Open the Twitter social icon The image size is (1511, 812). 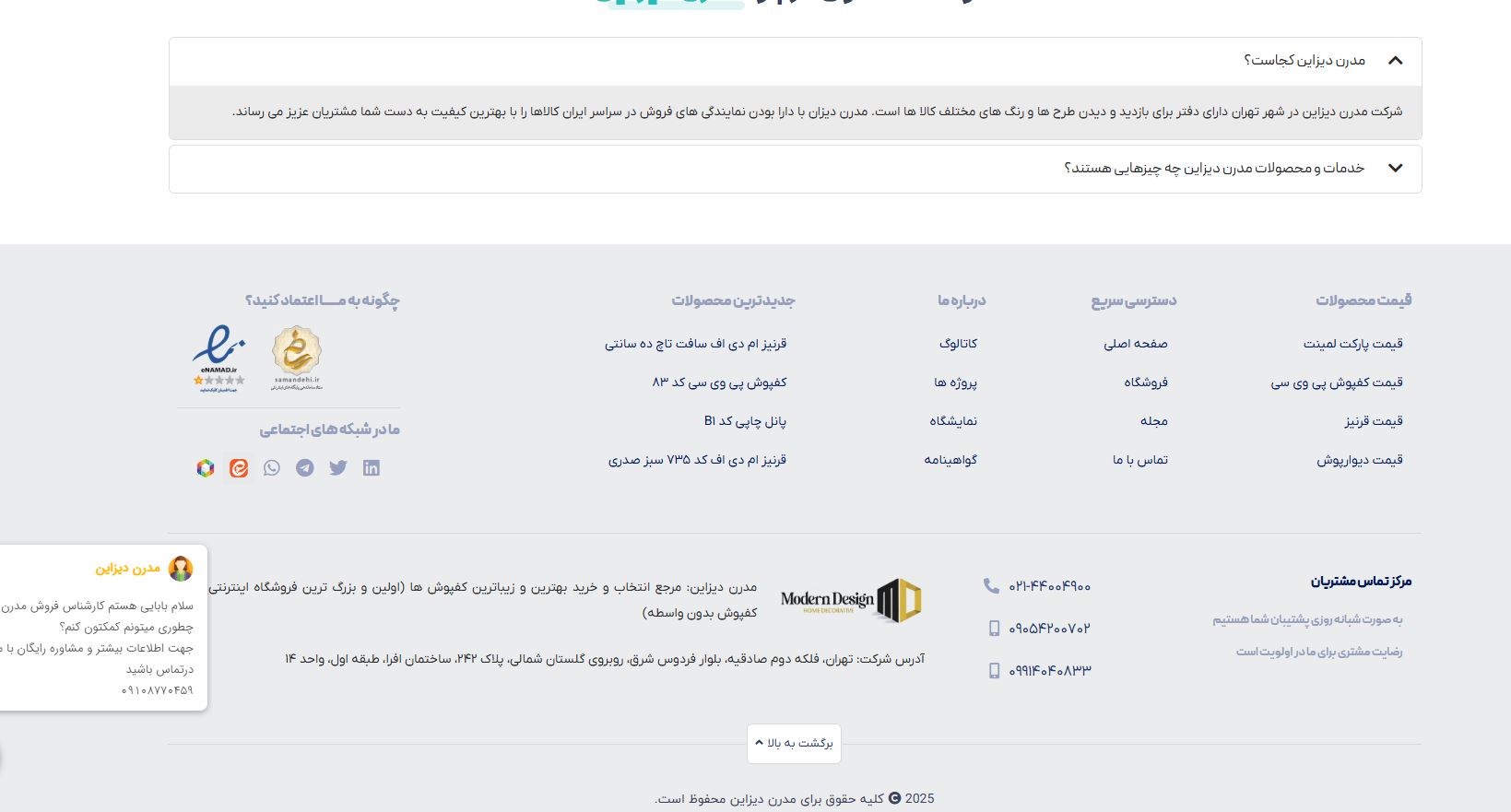[x=338, y=468]
